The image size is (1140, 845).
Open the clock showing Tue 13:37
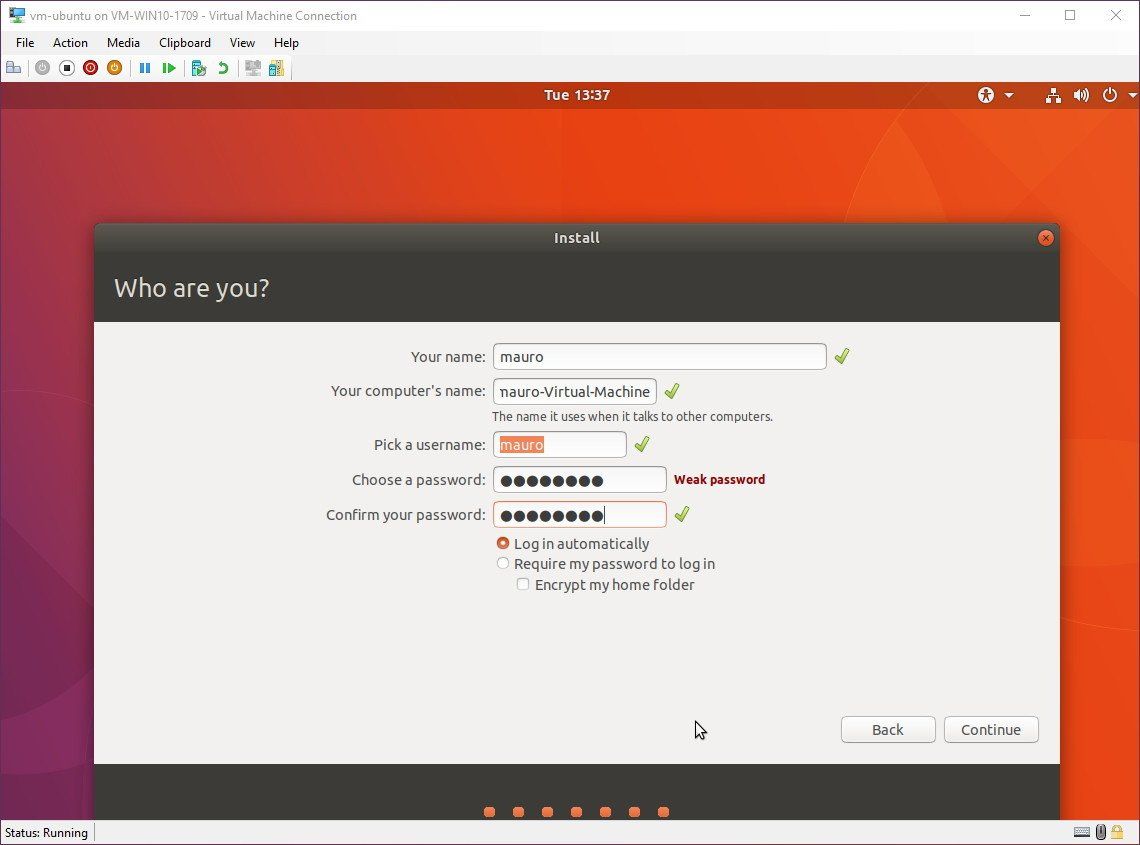(x=577, y=95)
